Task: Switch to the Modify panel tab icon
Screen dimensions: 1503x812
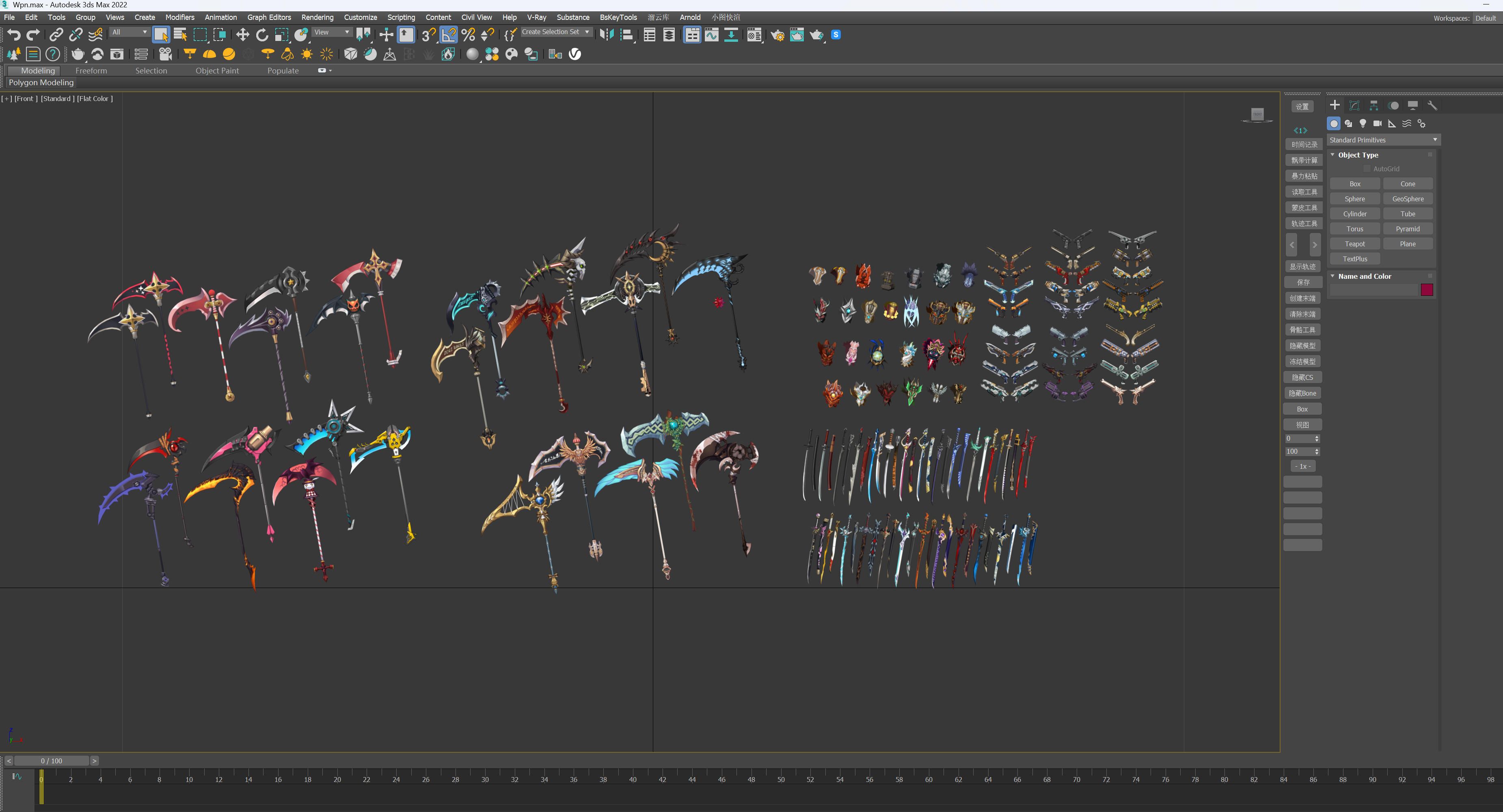Action: click(x=1354, y=106)
